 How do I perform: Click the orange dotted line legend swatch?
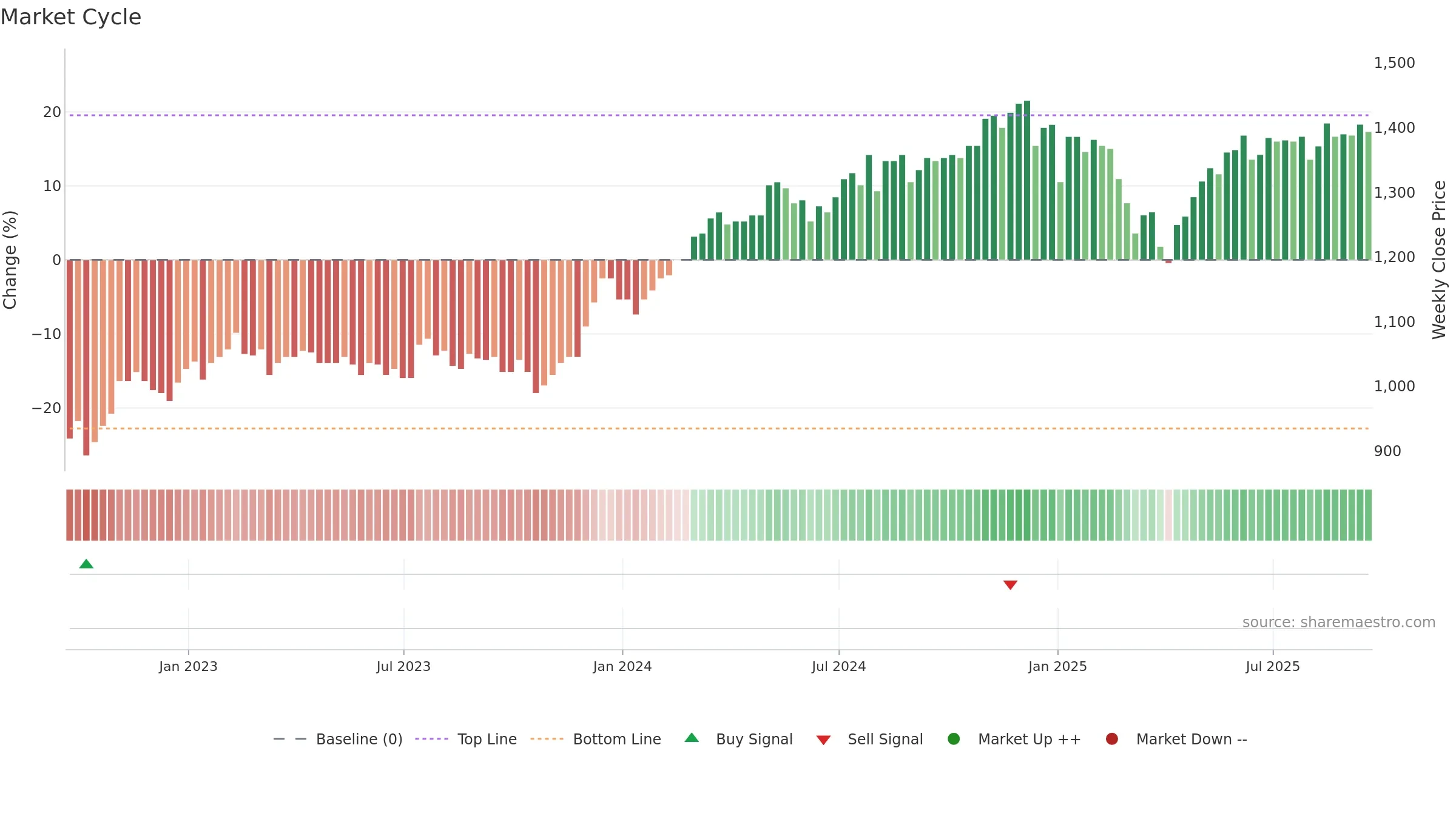click(x=547, y=739)
